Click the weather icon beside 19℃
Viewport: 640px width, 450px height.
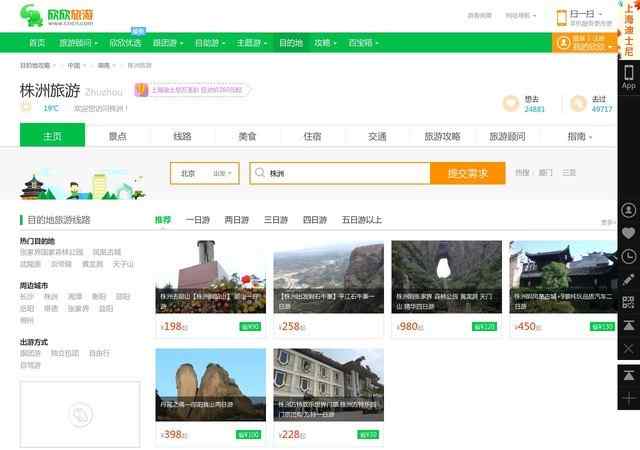26,108
